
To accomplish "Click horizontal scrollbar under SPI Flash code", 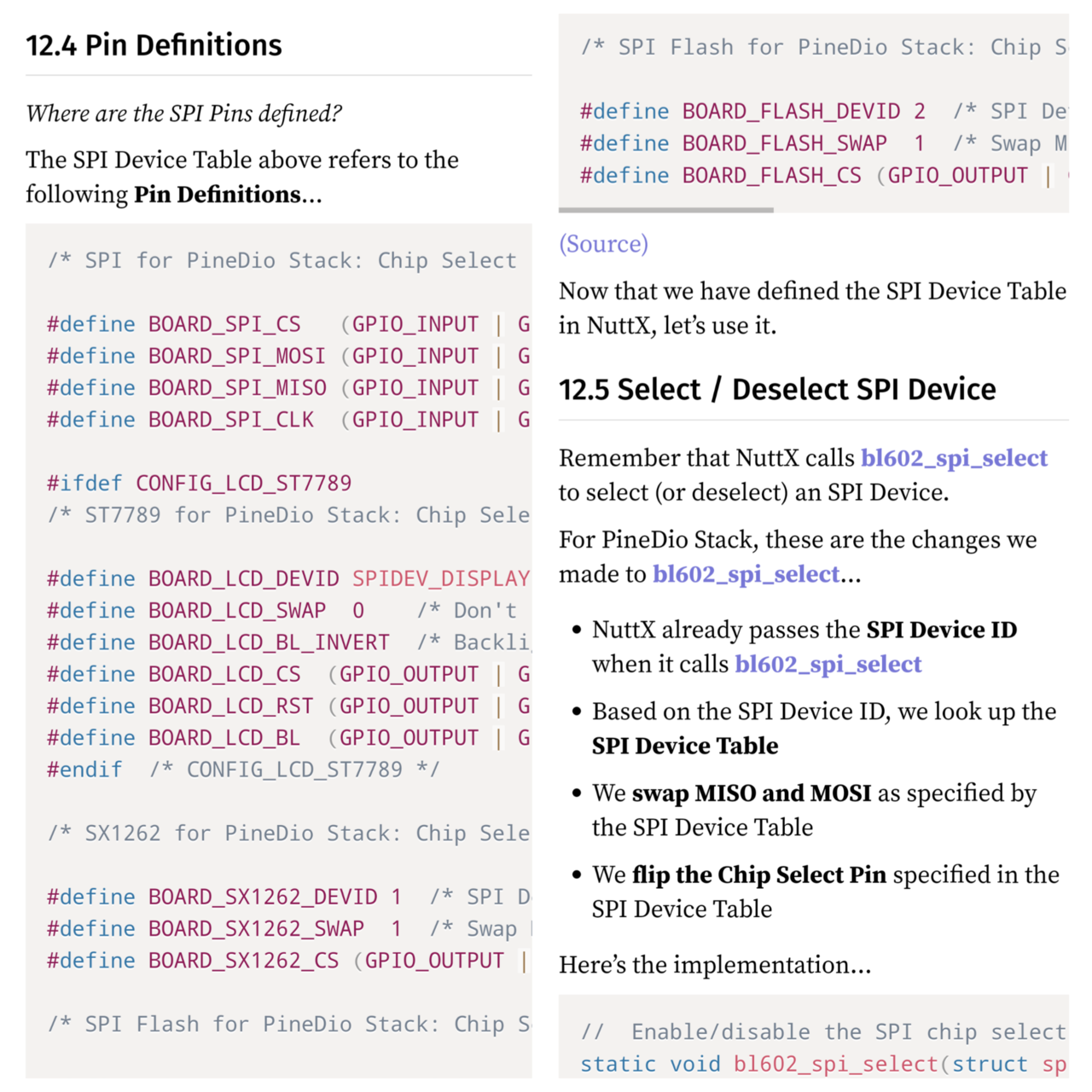I will coord(666,209).
